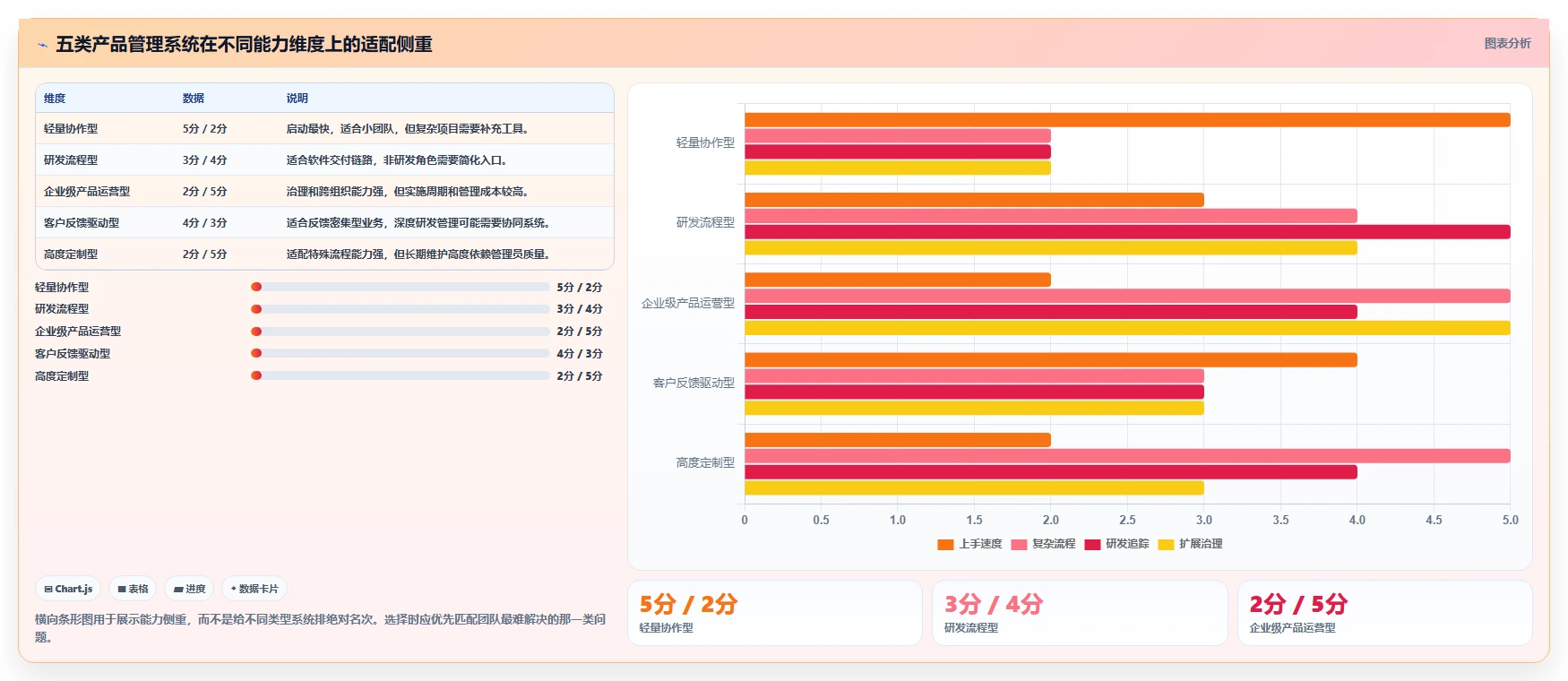Click 高度定制型 progress bar
Viewport: 1568px width, 681px height.
click(x=401, y=375)
